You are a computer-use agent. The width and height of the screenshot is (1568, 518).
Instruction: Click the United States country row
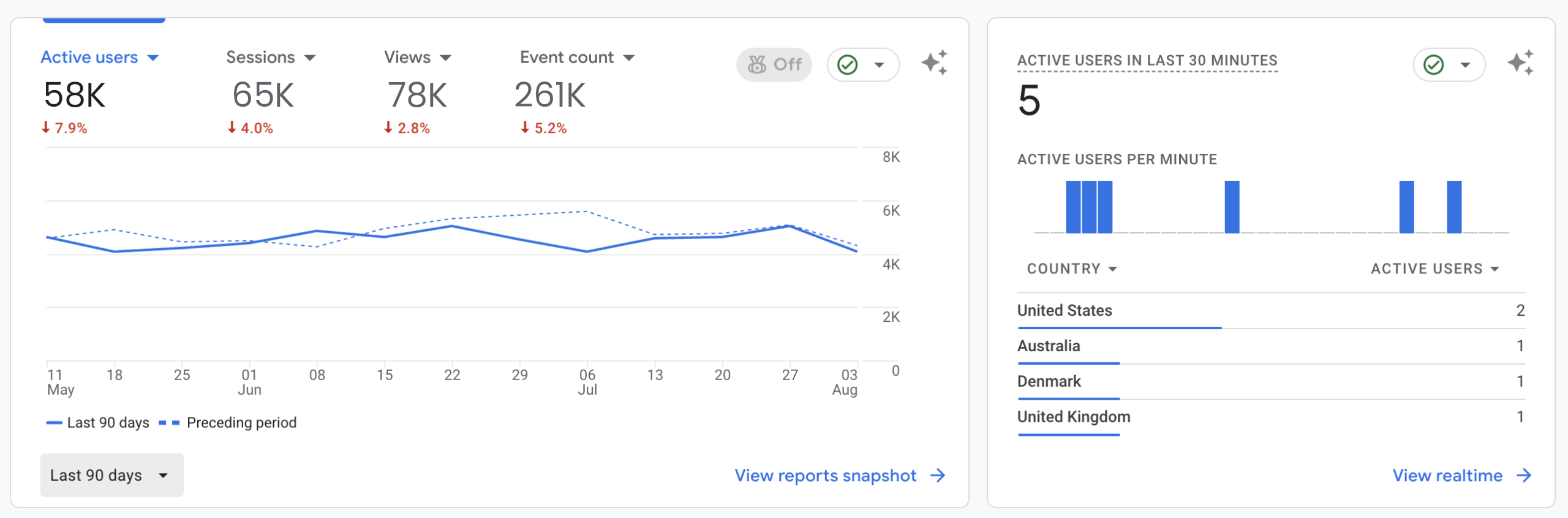[x=1065, y=310]
